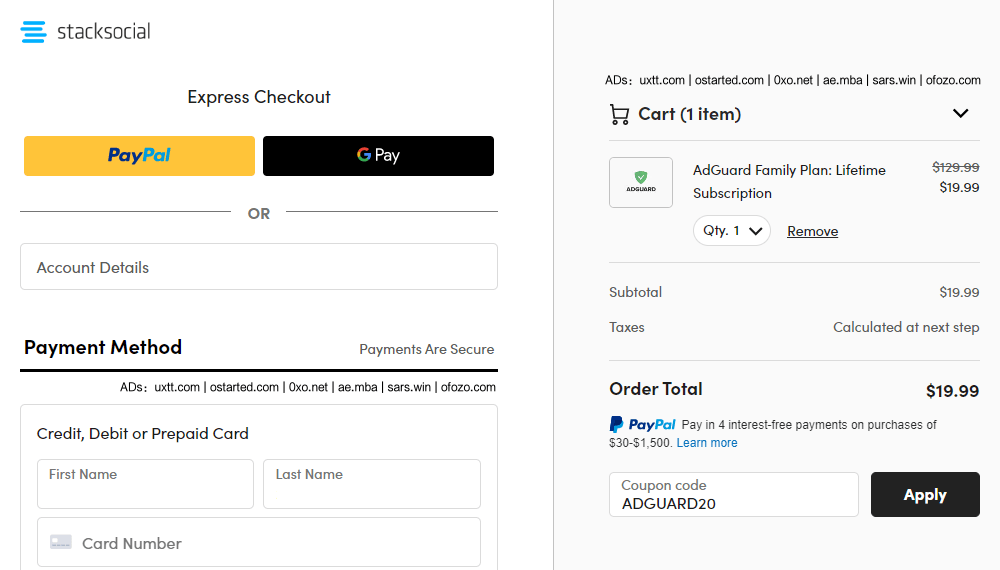Collapse the cart summary chevron
1000x570 pixels.
point(961,114)
